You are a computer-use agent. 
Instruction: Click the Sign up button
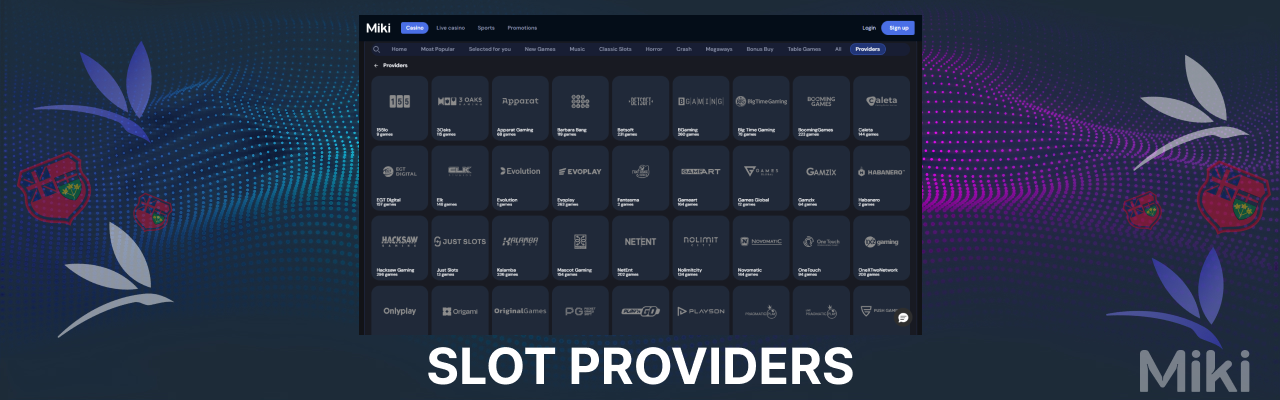pyautogui.click(x=898, y=28)
